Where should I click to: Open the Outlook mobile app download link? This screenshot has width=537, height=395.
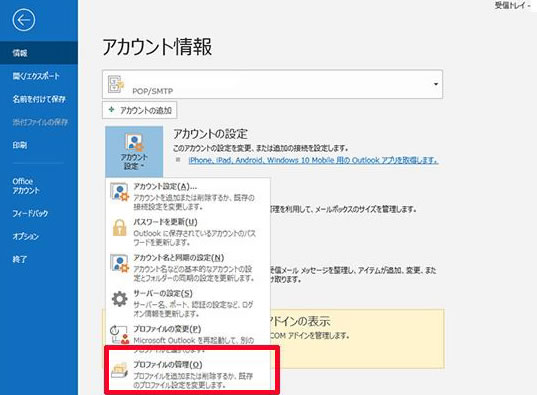coord(313,160)
